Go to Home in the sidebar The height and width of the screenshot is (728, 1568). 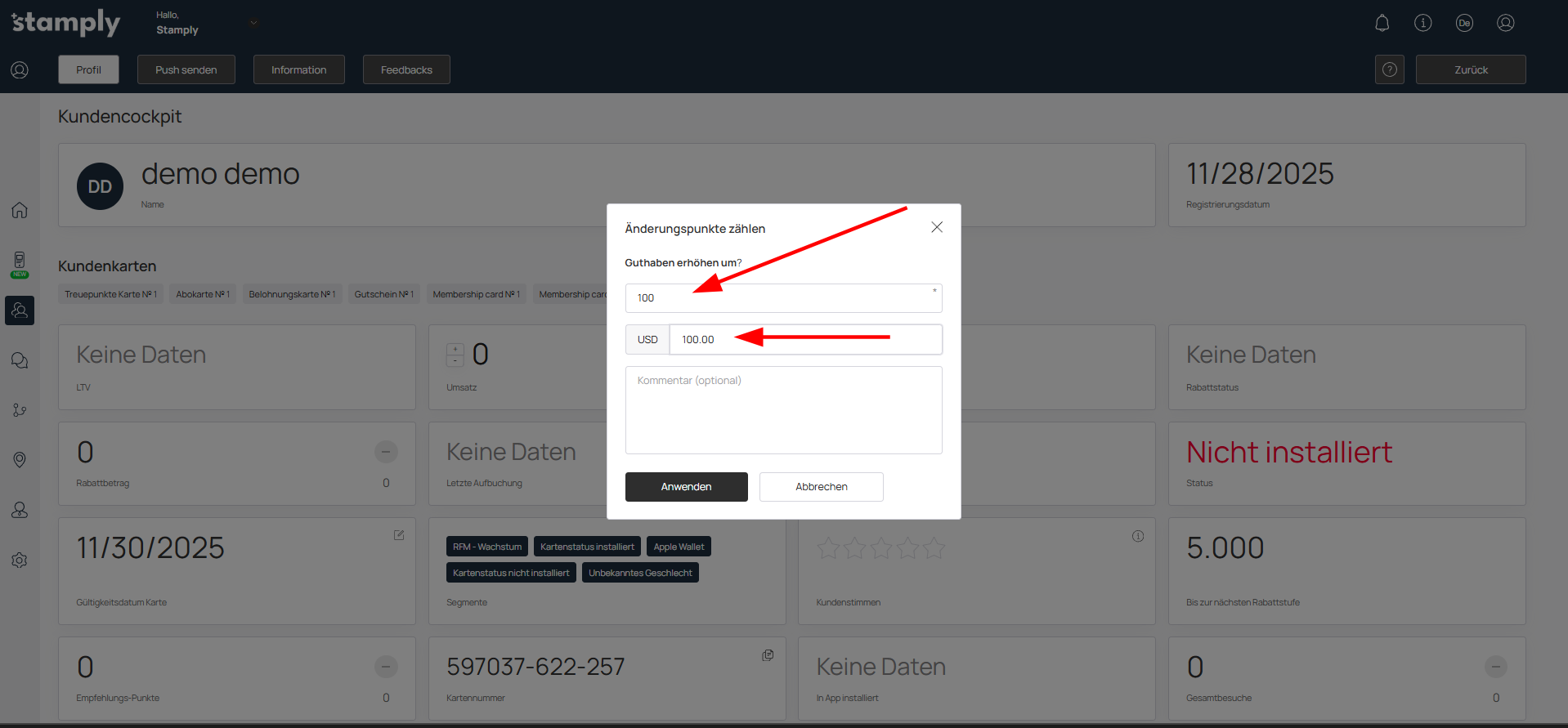point(20,210)
